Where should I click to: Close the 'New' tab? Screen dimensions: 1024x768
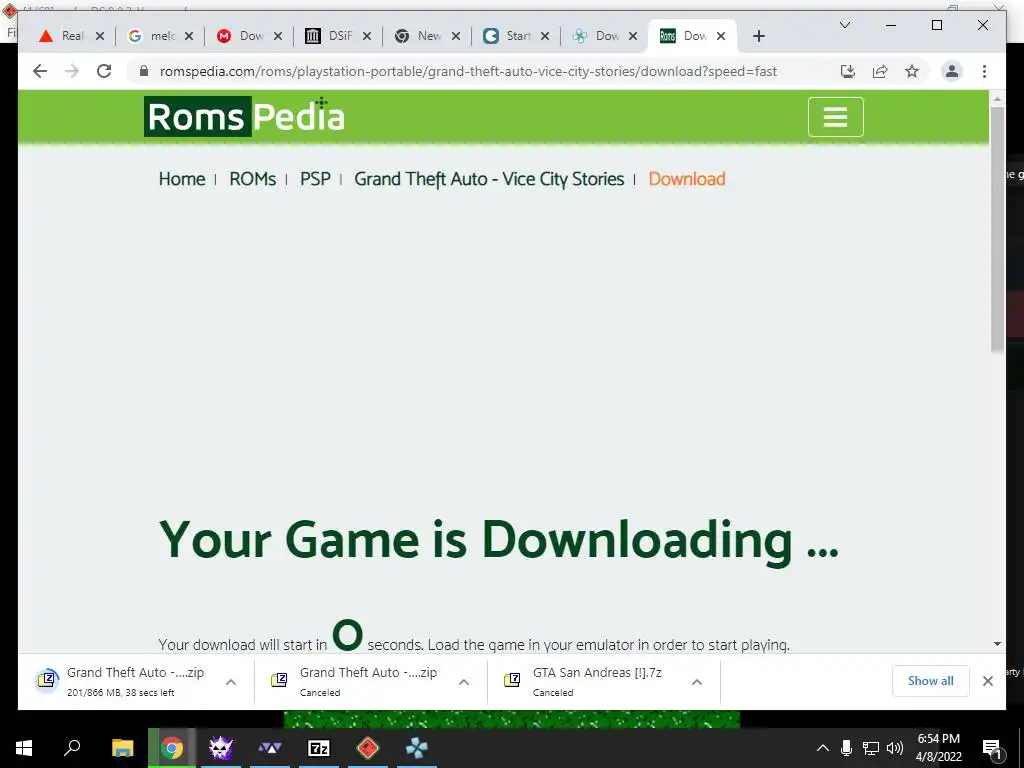tap(456, 36)
